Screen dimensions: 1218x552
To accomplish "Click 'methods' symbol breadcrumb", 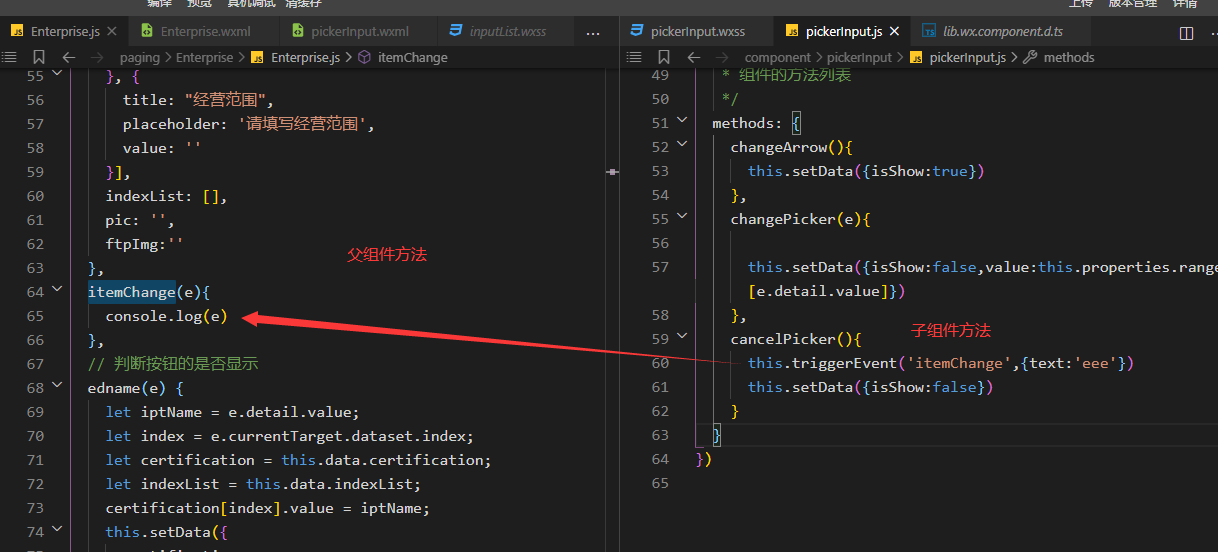I will [1058, 57].
